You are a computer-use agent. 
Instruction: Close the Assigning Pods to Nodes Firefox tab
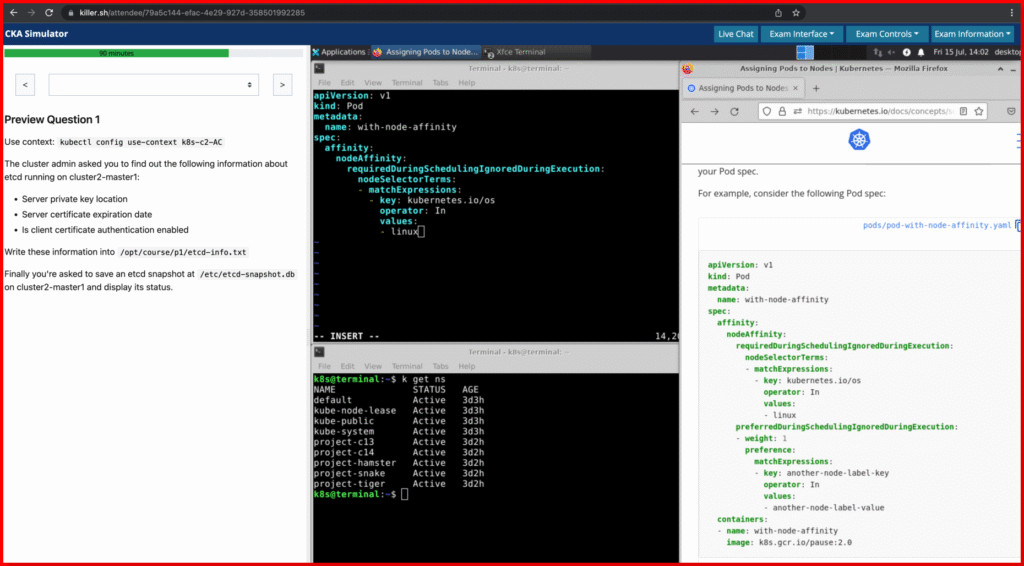(795, 88)
